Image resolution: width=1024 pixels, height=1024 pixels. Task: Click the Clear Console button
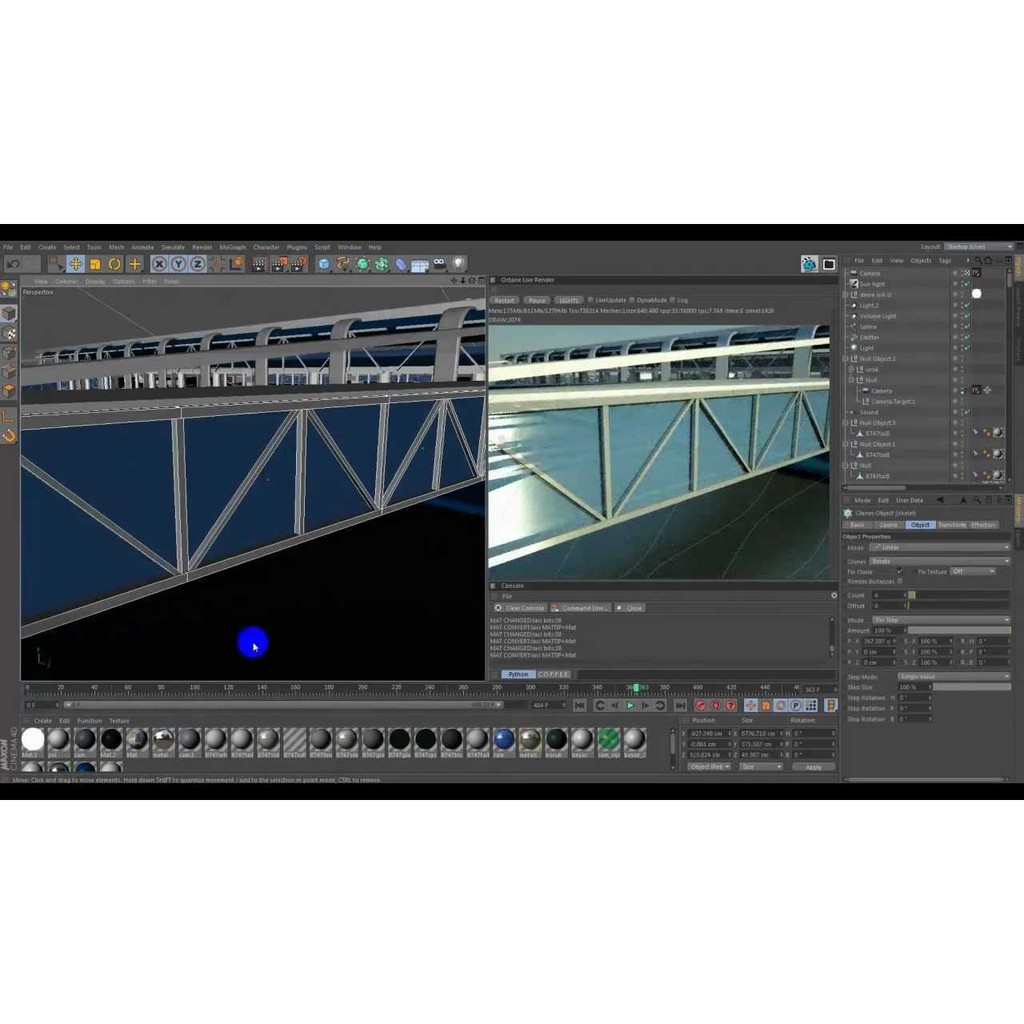(x=520, y=608)
